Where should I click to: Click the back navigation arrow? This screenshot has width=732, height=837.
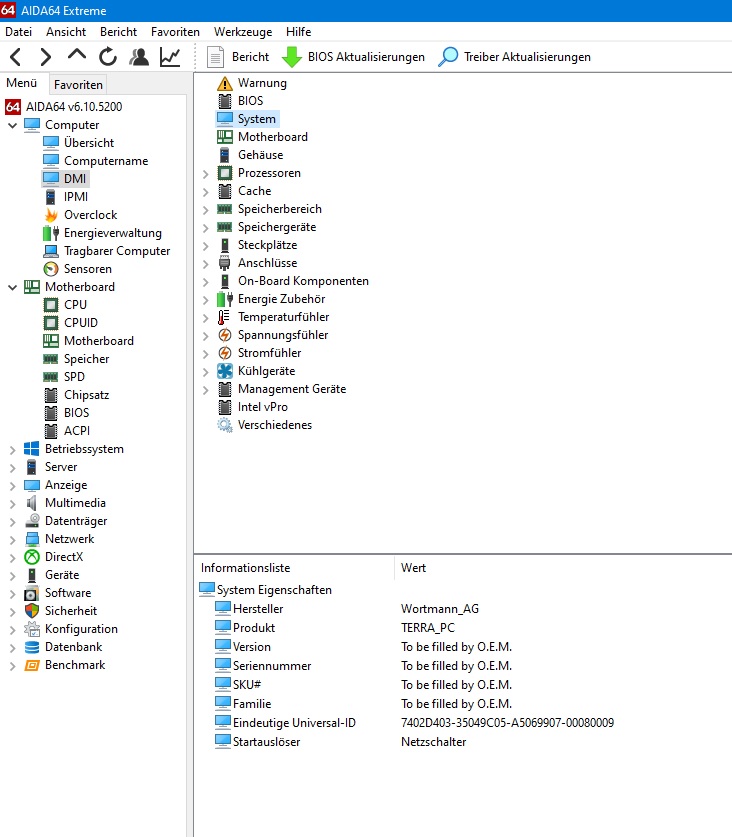(x=15, y=57)
